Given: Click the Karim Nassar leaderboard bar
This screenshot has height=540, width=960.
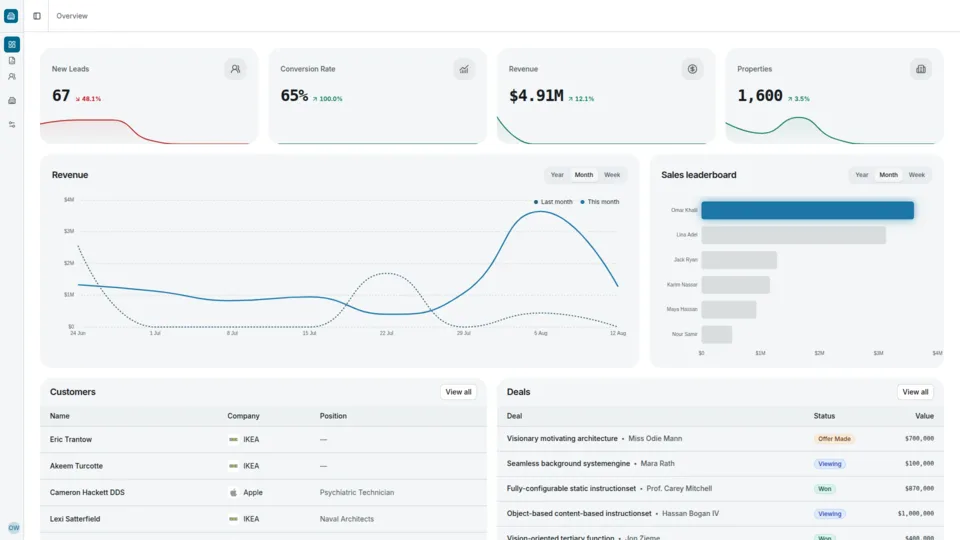Looking at the screenshot, I should 735,285.
